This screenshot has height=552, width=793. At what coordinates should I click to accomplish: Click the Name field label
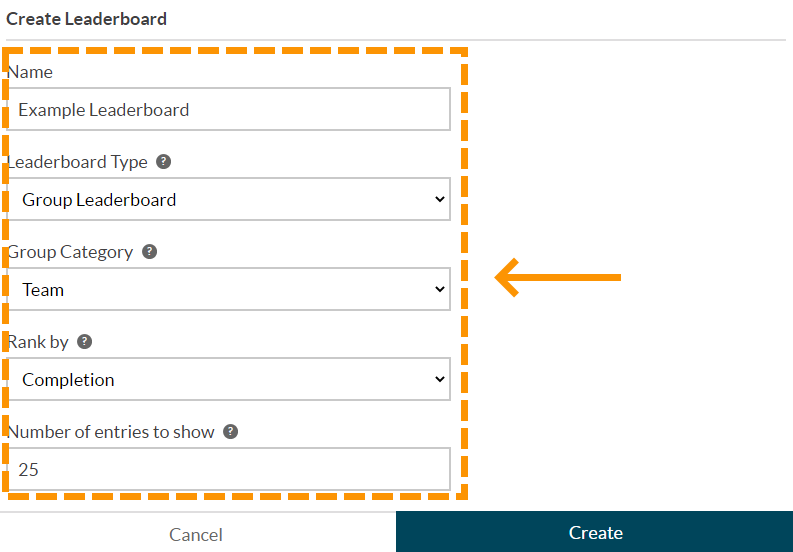[30, 72]
